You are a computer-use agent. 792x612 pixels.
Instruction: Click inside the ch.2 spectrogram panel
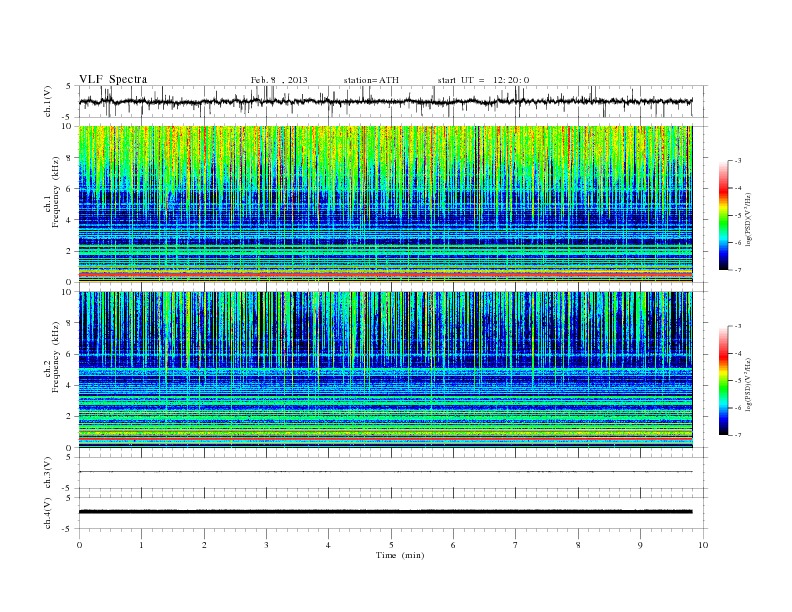pyautogui.click(x=386, y=369)
